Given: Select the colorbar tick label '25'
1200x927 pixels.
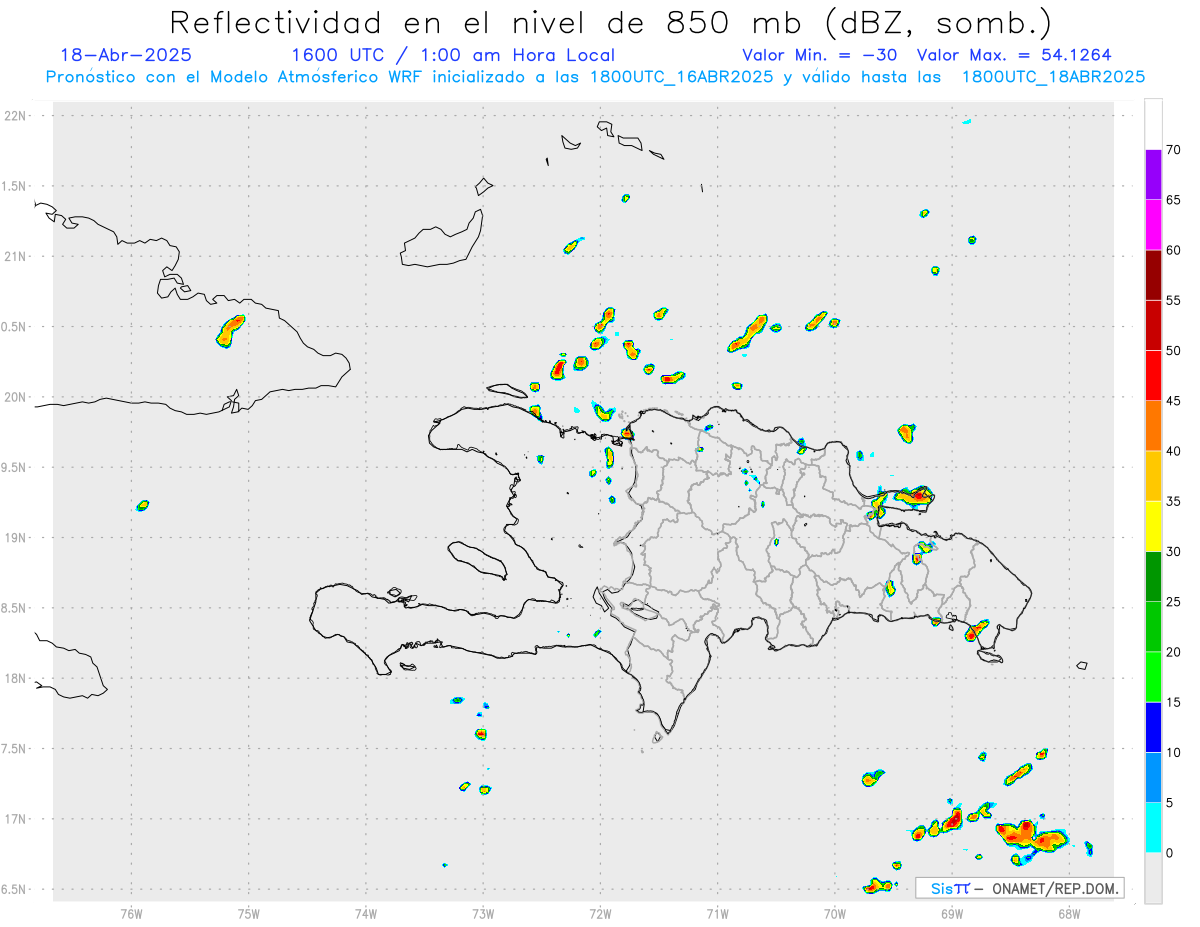Looking at the screenshot, I should (1174, 602).
